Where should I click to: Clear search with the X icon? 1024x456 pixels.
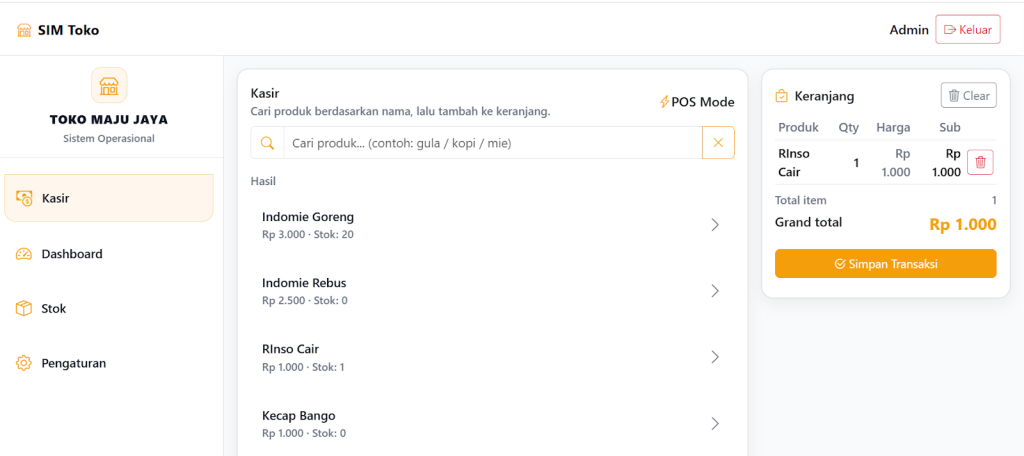(x=718, y=143)
